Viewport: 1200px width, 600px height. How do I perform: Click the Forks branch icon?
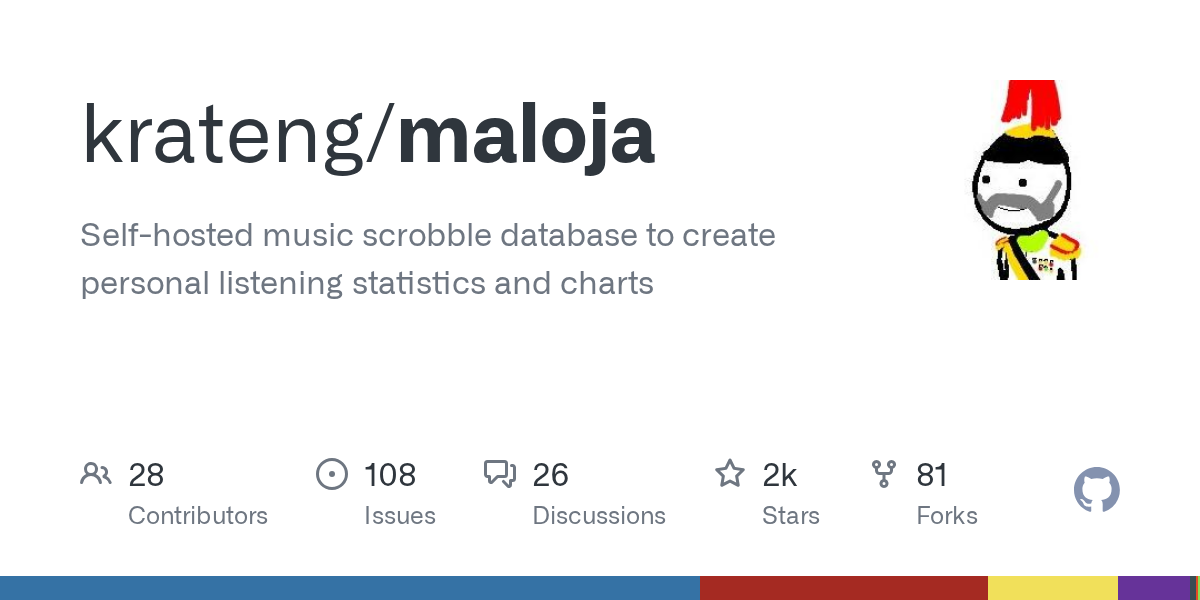884,474
